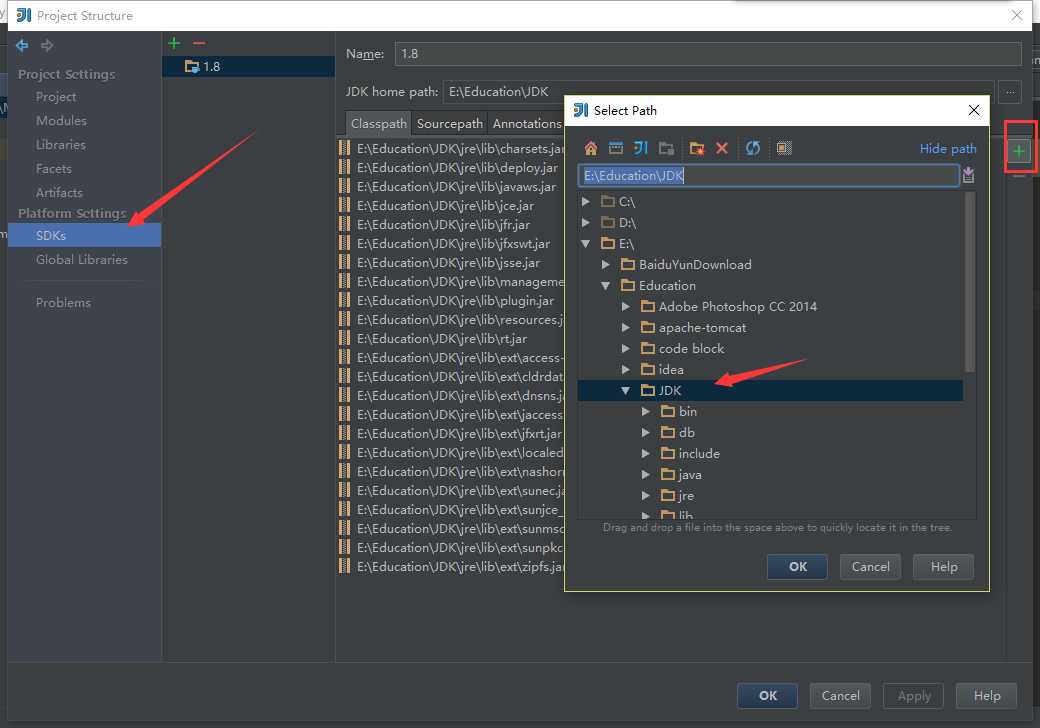Open Libraries settings page
The image size is (1040, 728).
60,145
